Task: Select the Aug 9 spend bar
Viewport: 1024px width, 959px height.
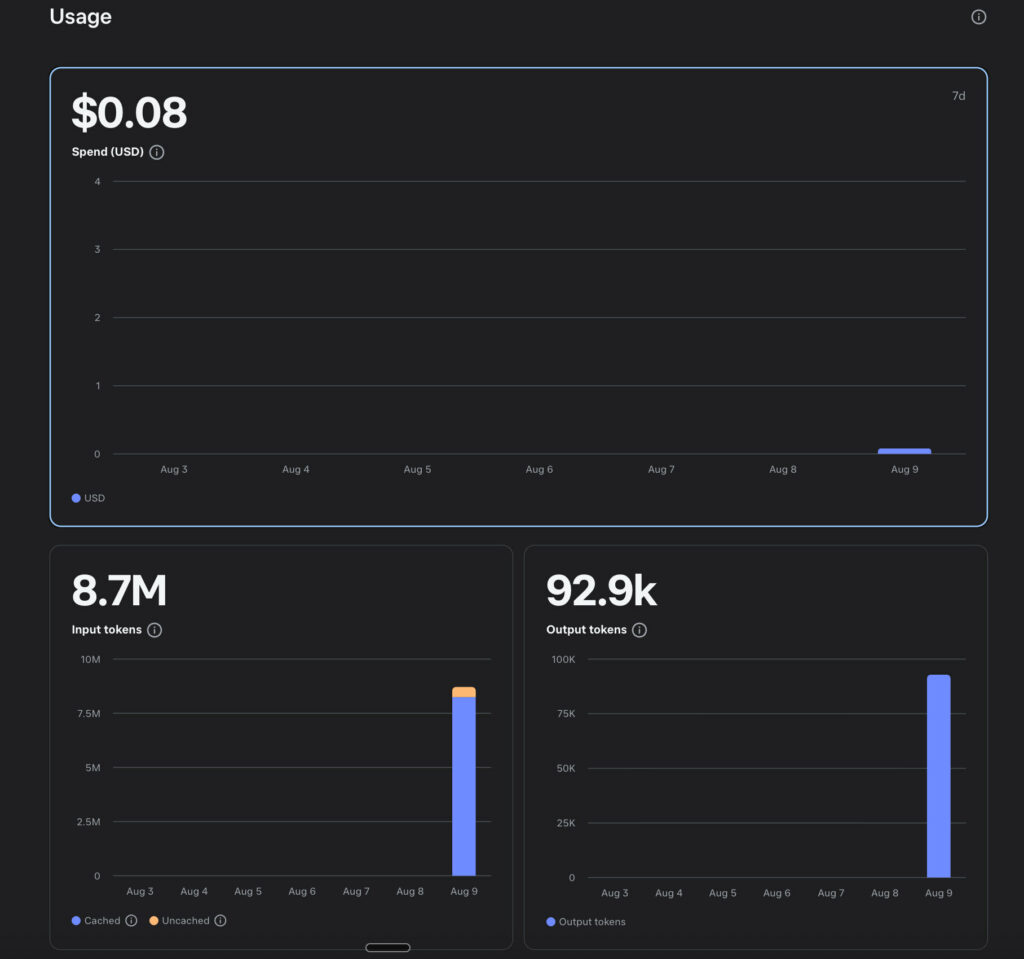Action: [x=904, y=451]
